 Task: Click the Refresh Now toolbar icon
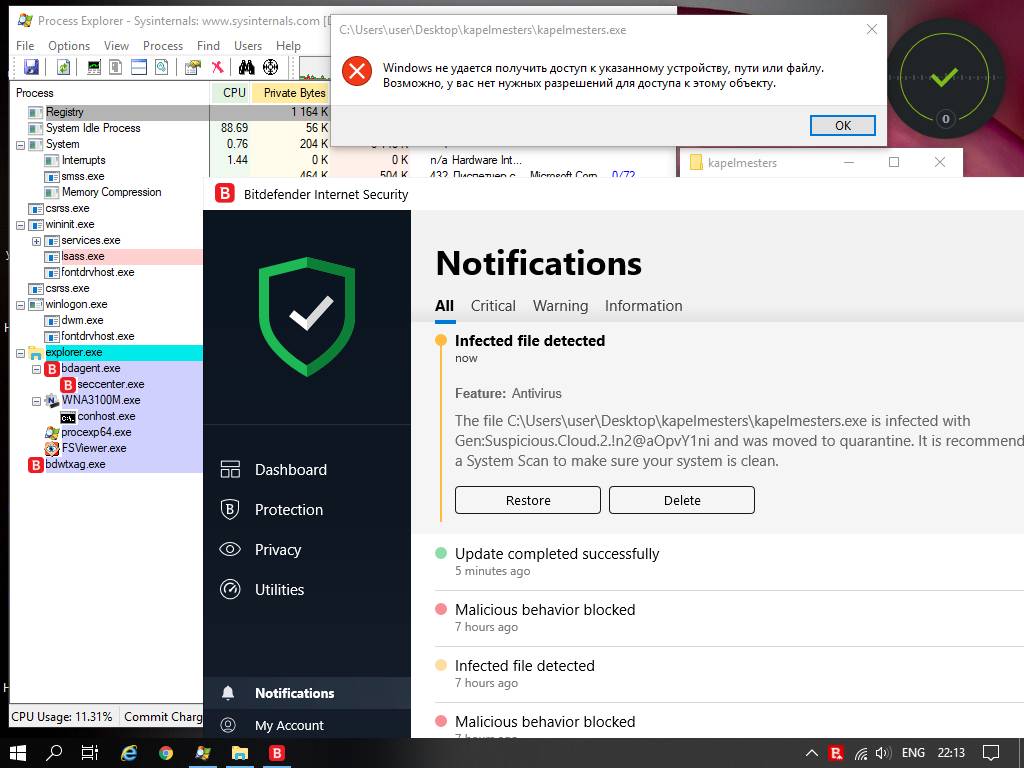click(63, 67)
